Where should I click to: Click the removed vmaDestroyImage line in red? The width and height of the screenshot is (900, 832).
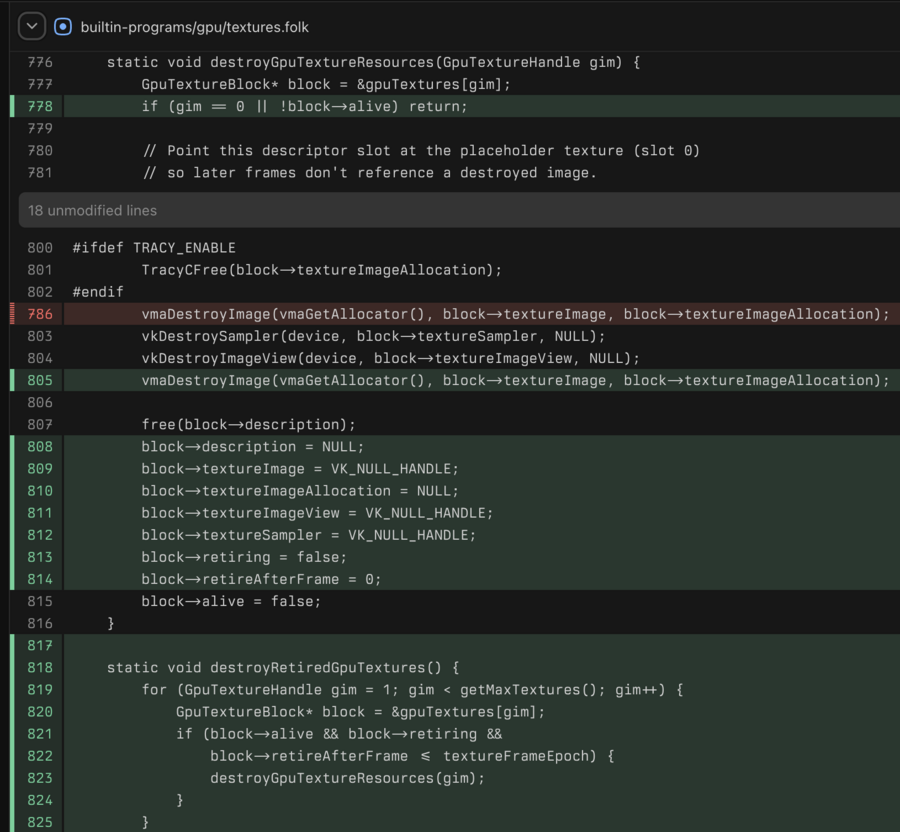pyautogui.click(x=515, y=314)
